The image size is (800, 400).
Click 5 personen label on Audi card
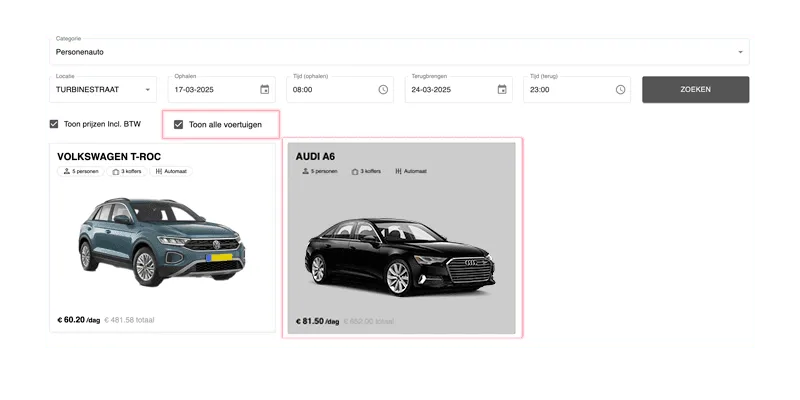tap(324, 171)
